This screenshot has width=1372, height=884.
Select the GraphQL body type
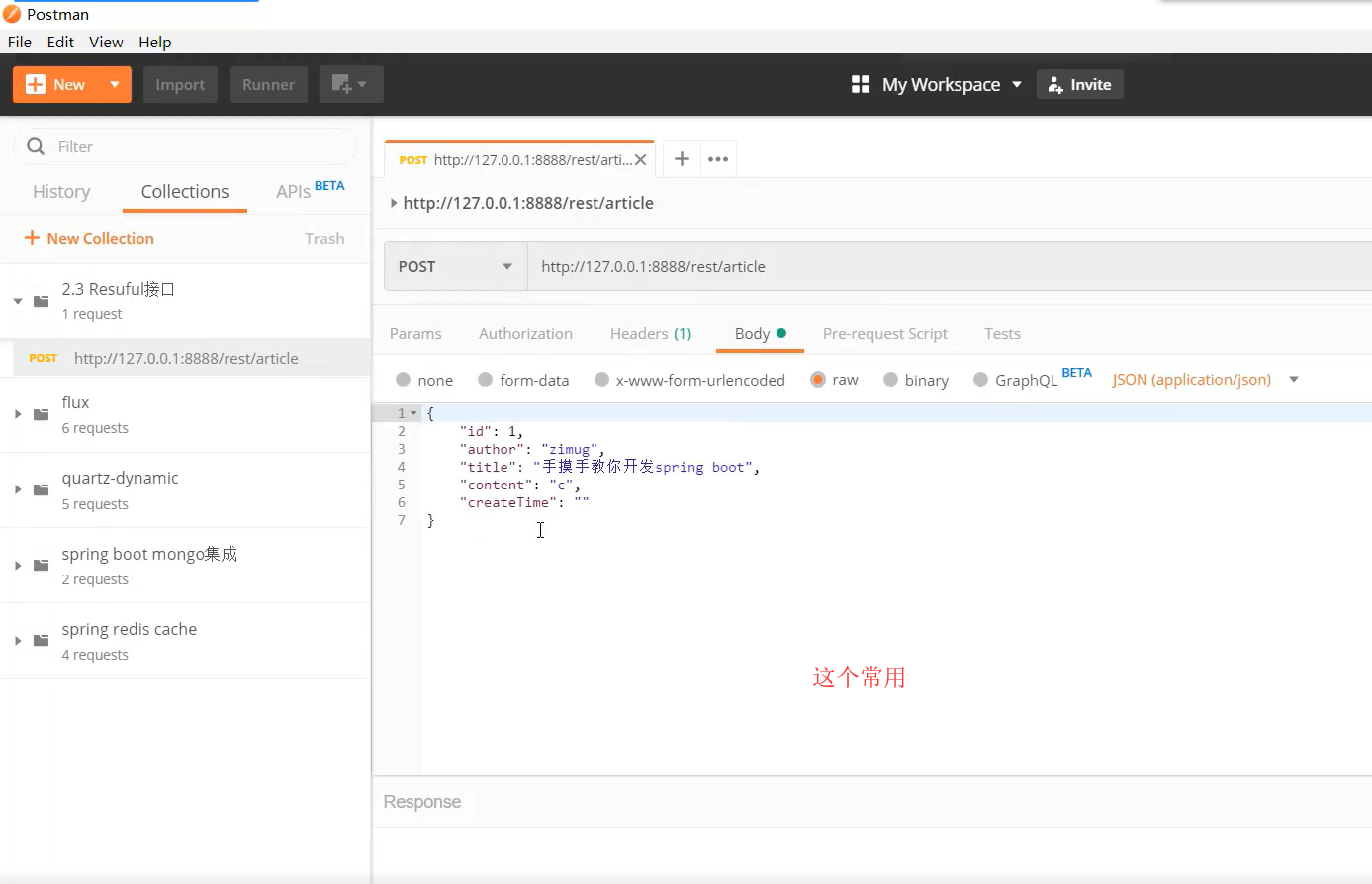(980, 380)
